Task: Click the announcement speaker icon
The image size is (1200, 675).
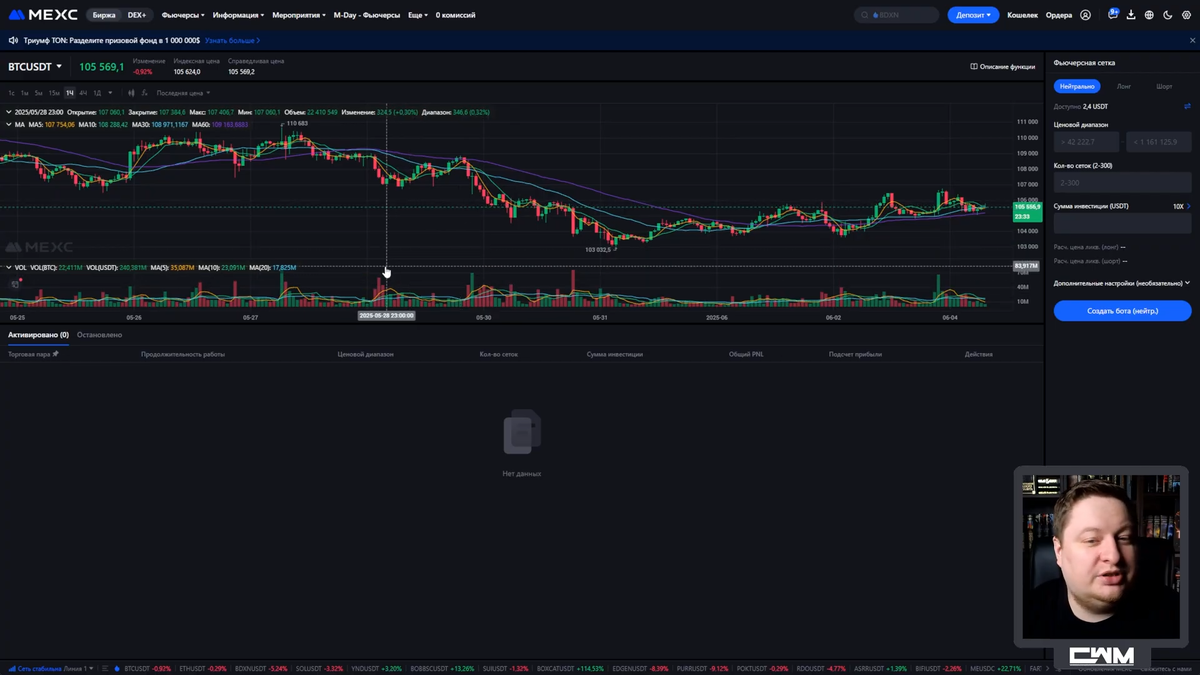Action: coord(13,41)
